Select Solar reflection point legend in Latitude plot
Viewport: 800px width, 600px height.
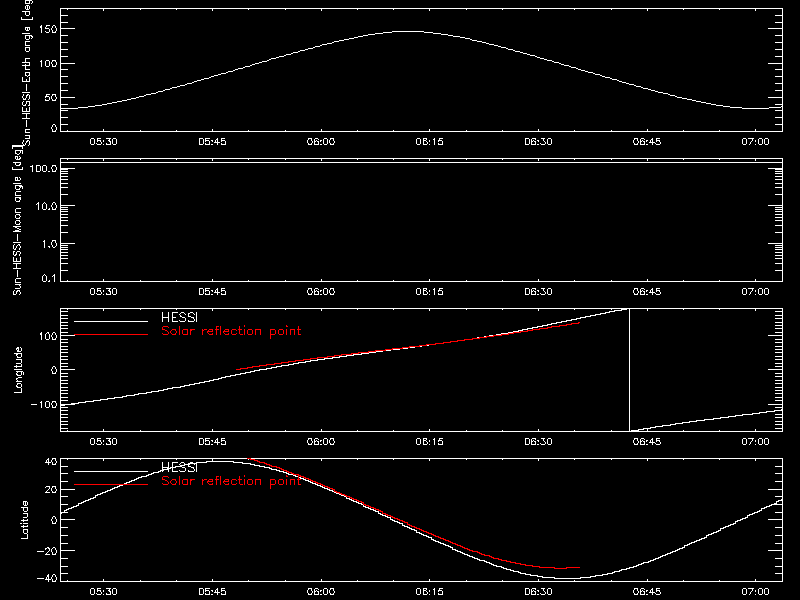coord(231,481)
